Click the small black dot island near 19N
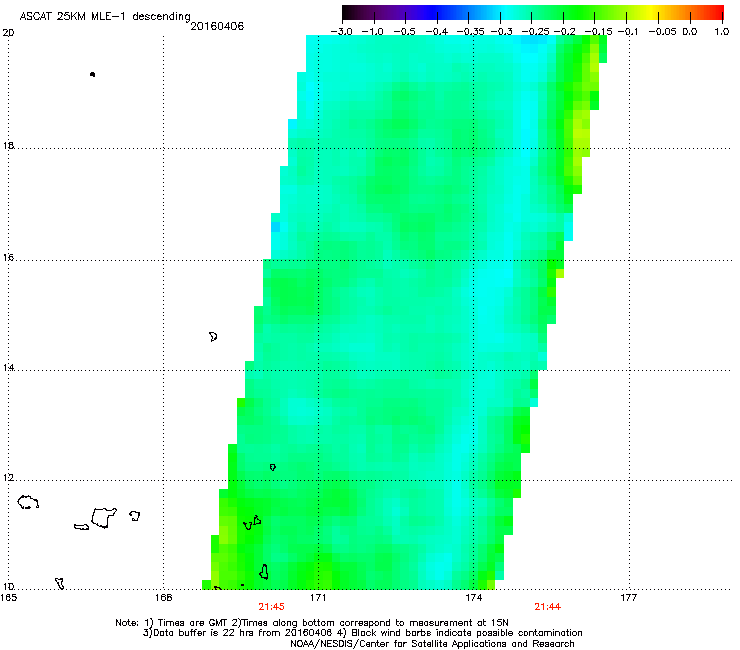Screen dimensions: 740x650 coord(92,74)
